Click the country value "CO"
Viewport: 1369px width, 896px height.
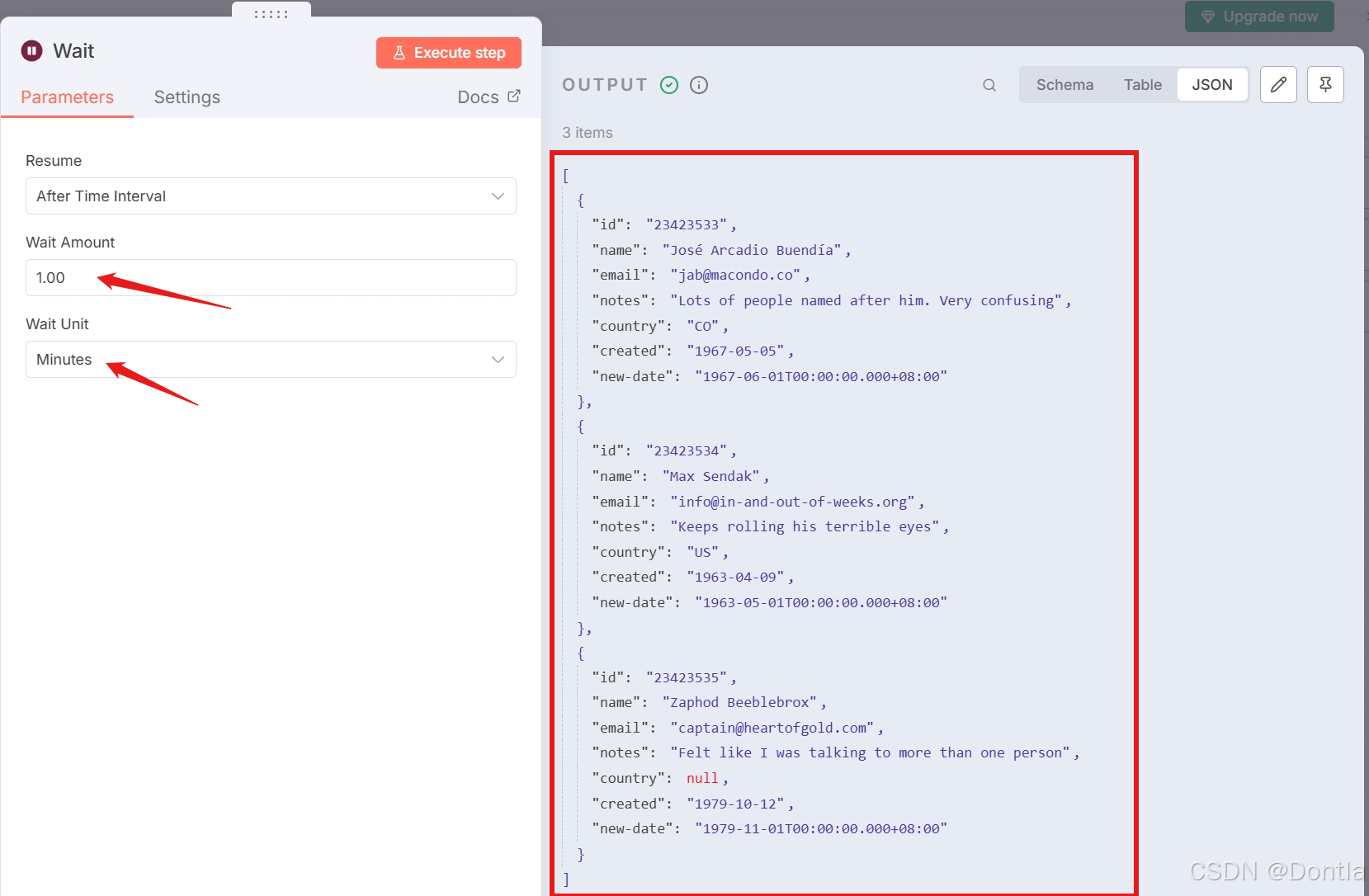[703, 327]
